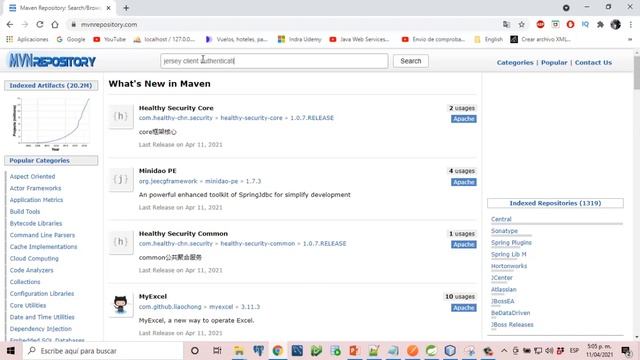
Task: Open Task View on the taskbar
Action: pos(217,351)
